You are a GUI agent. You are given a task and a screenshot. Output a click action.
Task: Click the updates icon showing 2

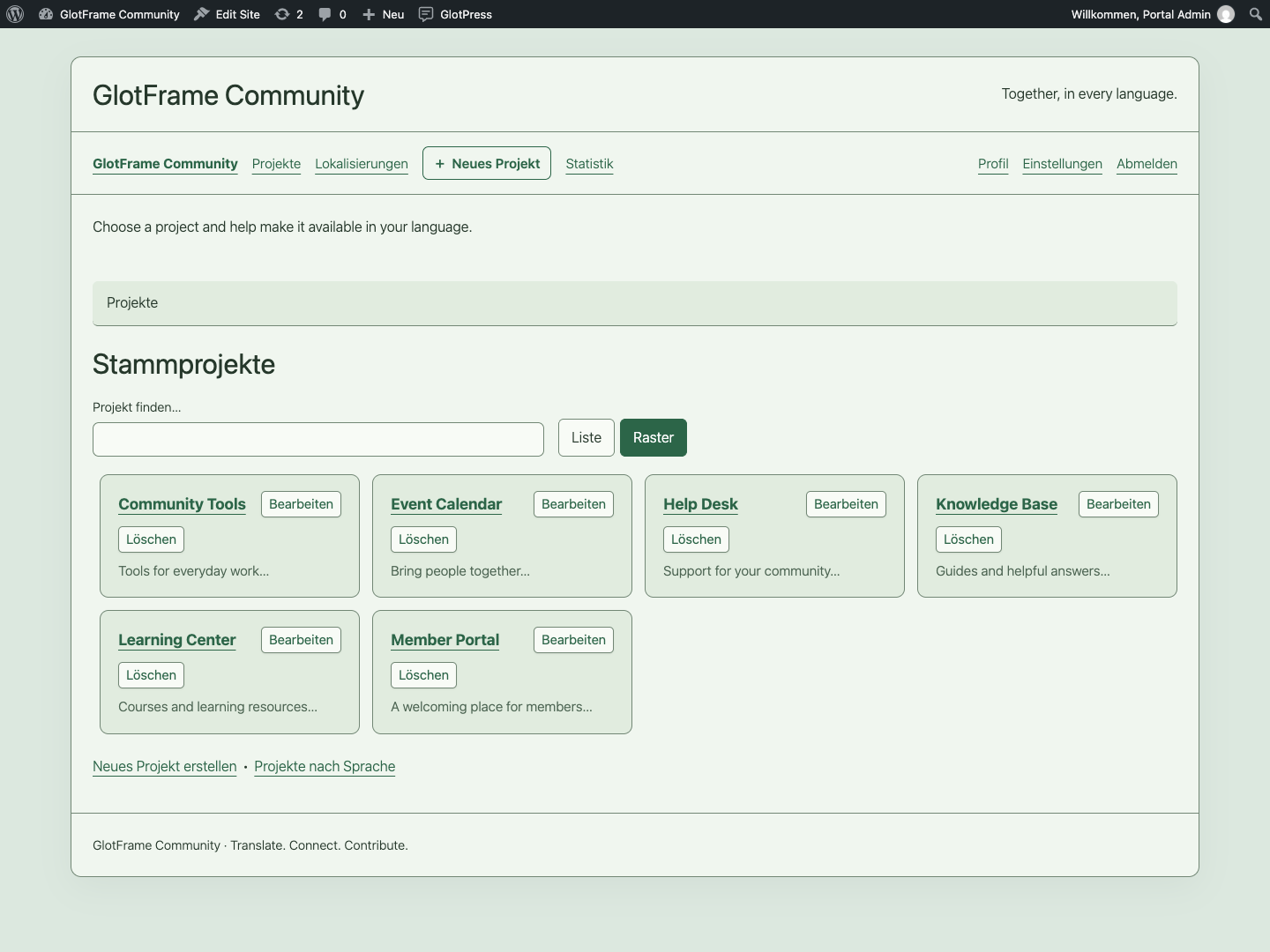pos(289,14)
